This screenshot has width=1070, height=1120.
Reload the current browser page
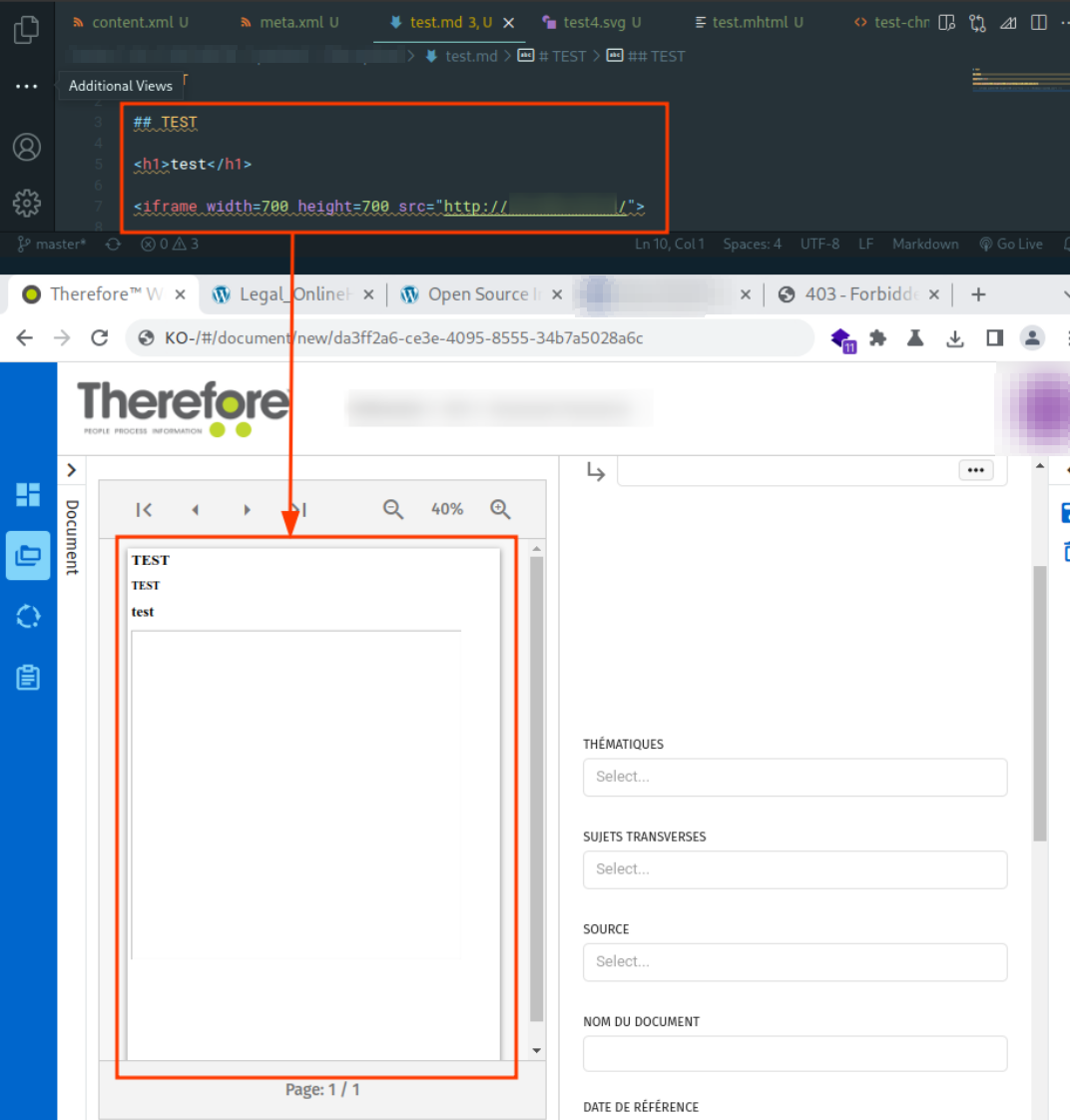pyautogui.click(x=99, y=338)
